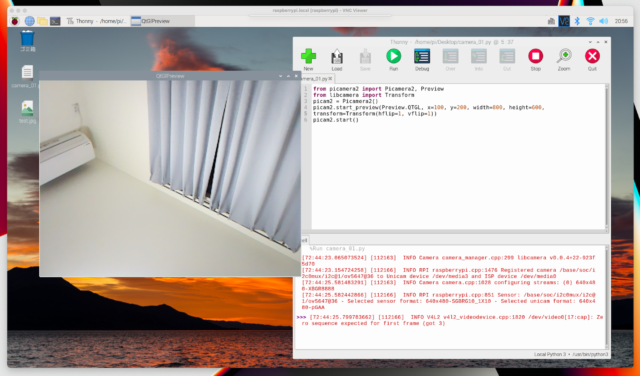640x376 pixels.
Task: Click the VNC Viewer window title text
Action: (x=320, y=10)
